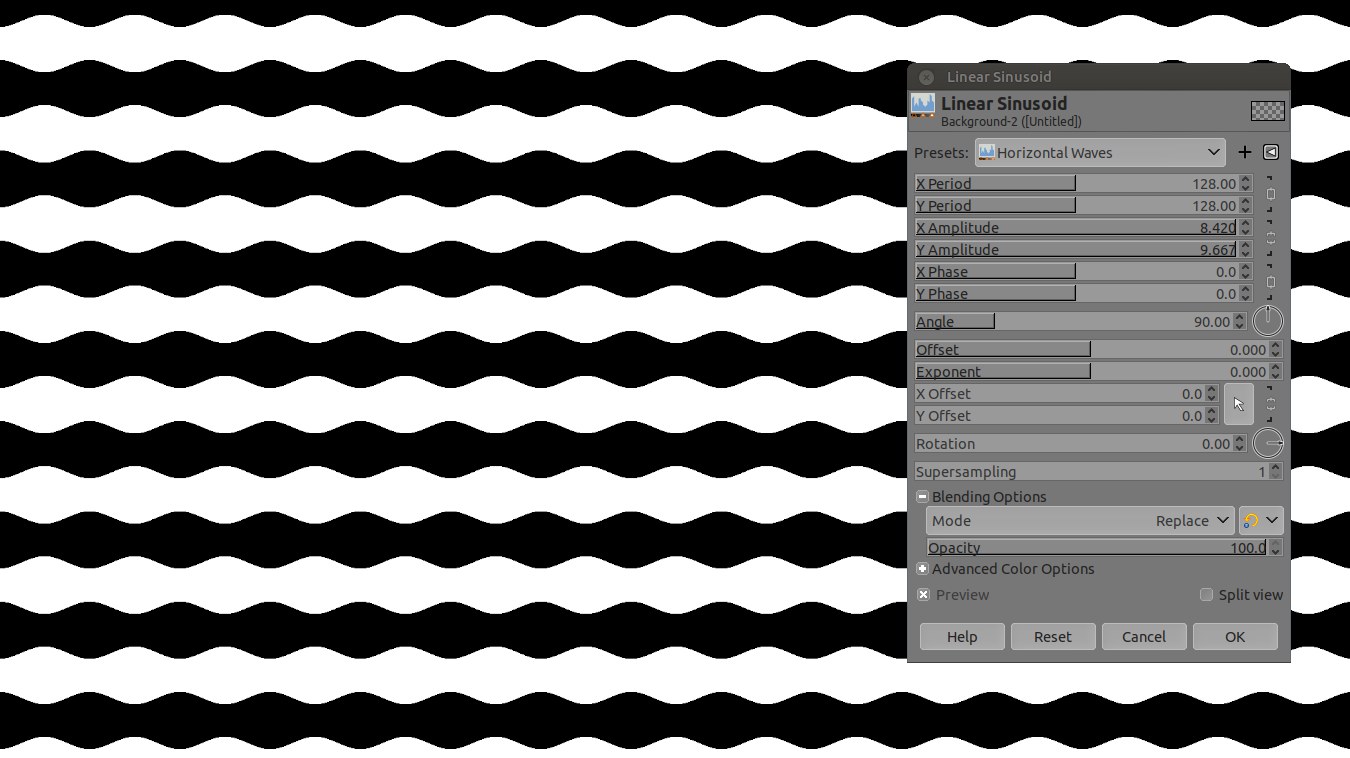This screenshot has width=1350, height=758.
Task: Open the manage presets menu icon
Action: (x=1271, y=152)
